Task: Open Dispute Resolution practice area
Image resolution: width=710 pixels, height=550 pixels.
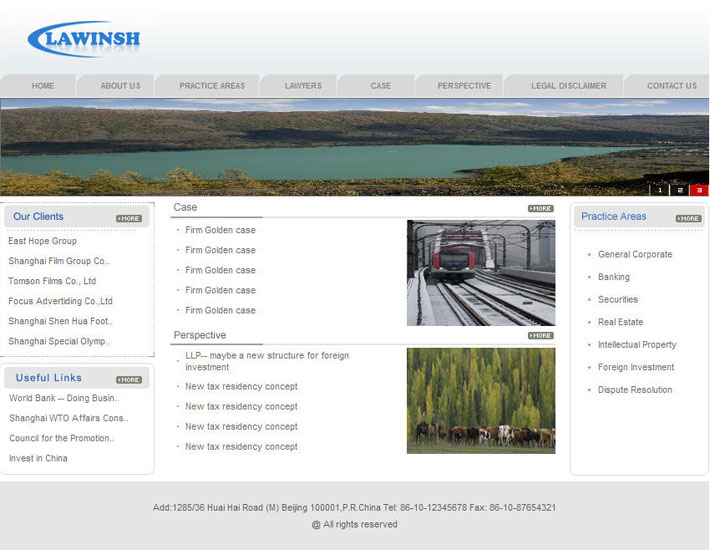Action: [635, 390]
